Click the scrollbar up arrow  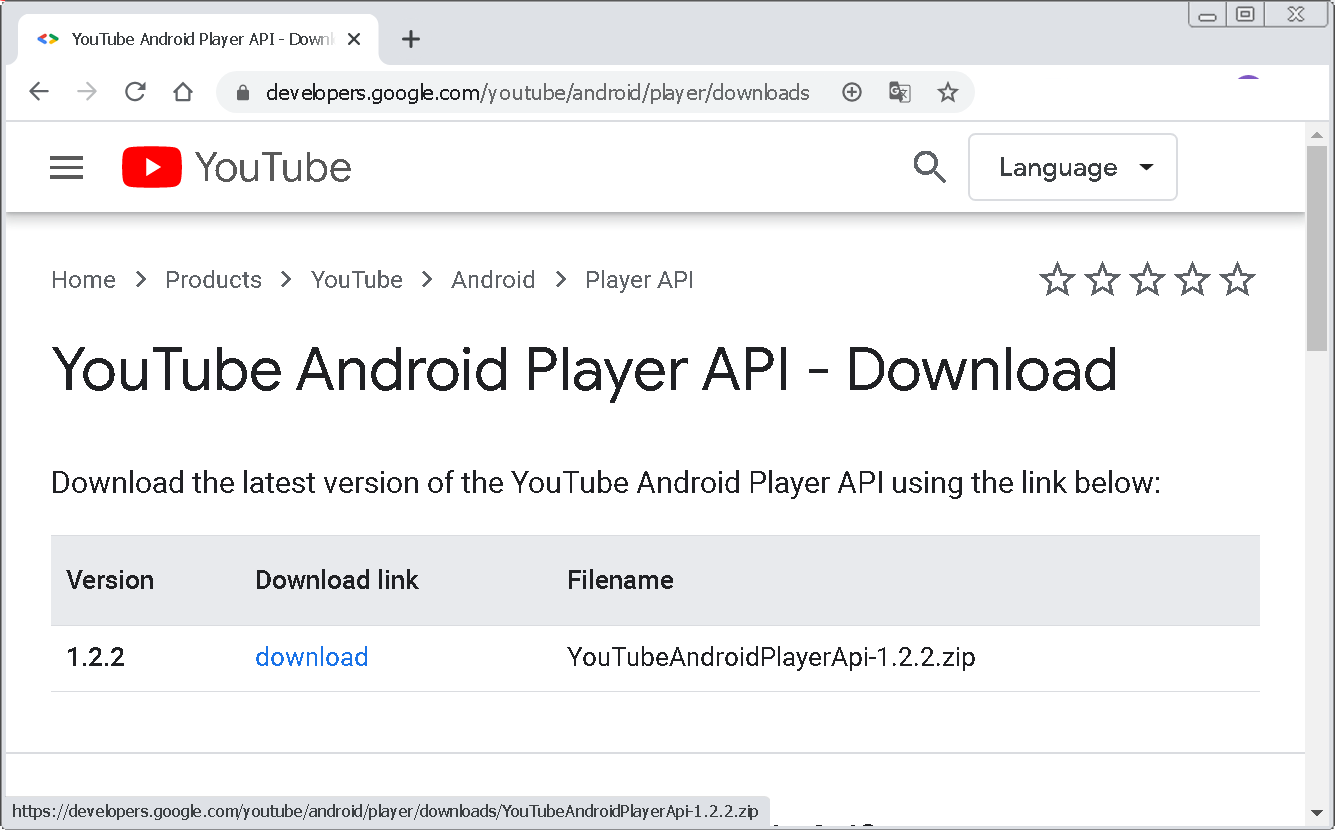click(x=1317, y=134)
